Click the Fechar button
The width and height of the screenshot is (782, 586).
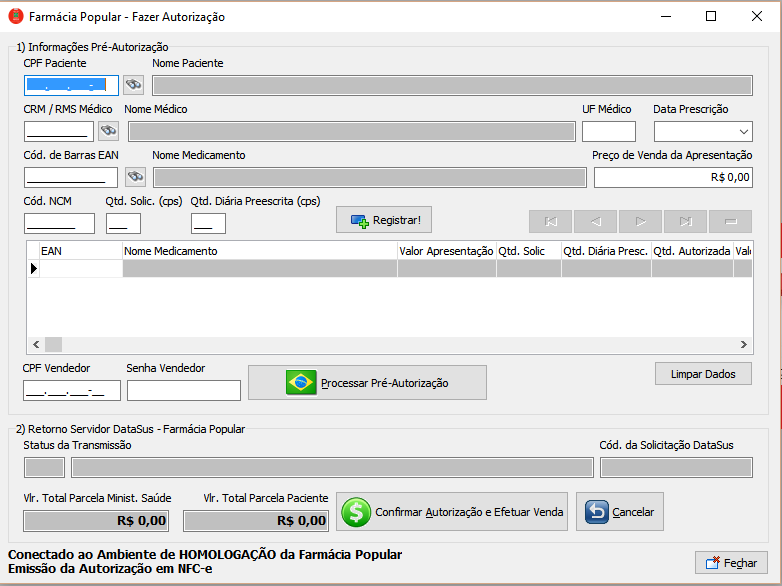click(x=731, y=563)
